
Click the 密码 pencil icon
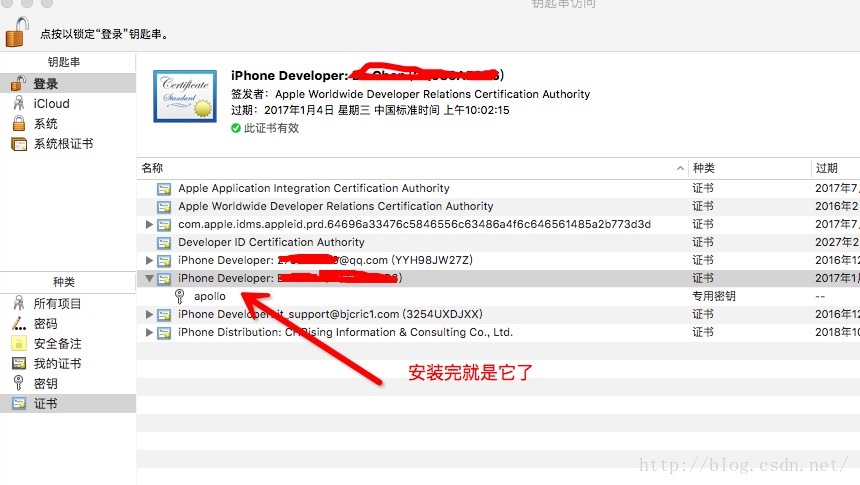[19, 324]
